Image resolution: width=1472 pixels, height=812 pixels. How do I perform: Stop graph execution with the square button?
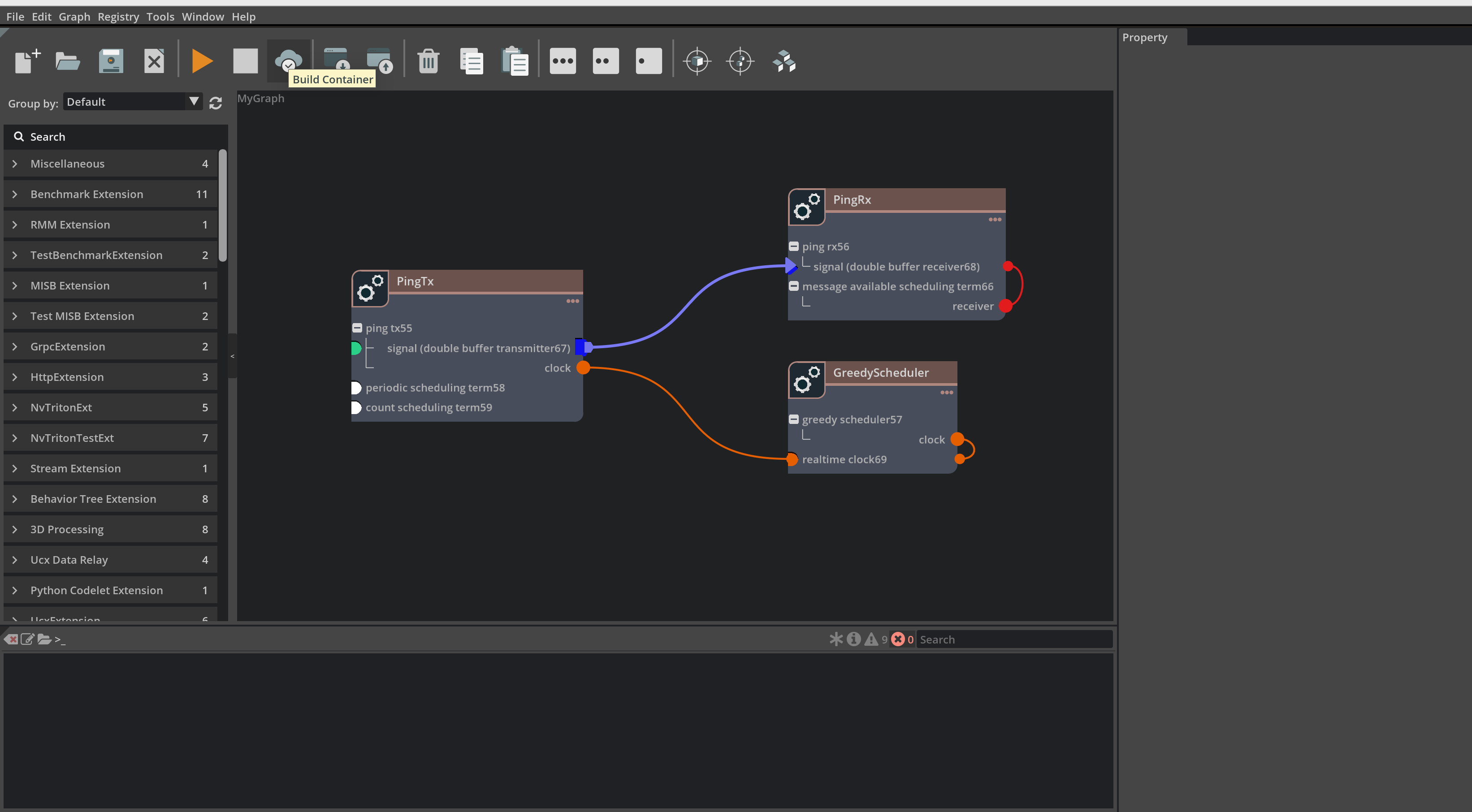[245, 60]
